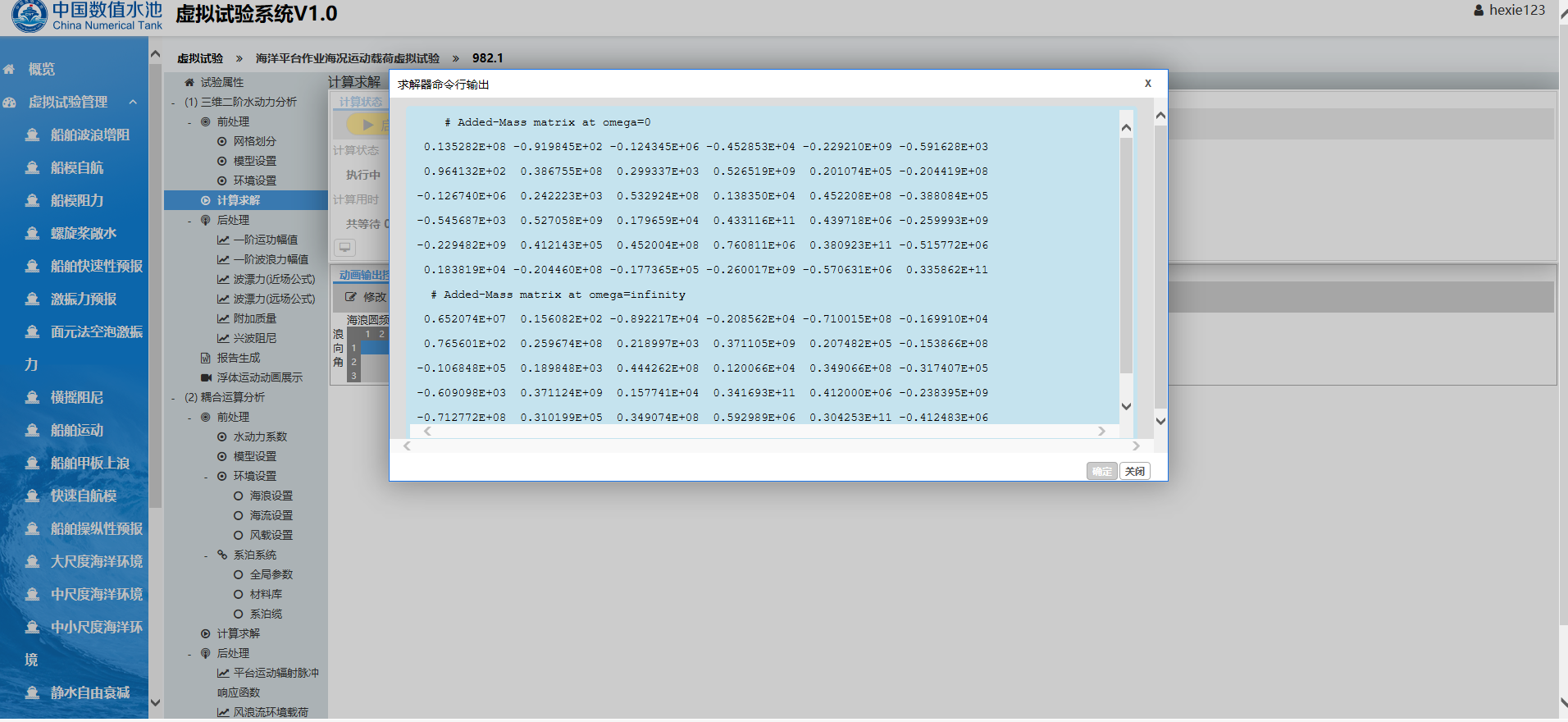Screen dimensions: 1568x722
Task: Click the China Numerical Tank logo
Action: click(x=30, y=16)
